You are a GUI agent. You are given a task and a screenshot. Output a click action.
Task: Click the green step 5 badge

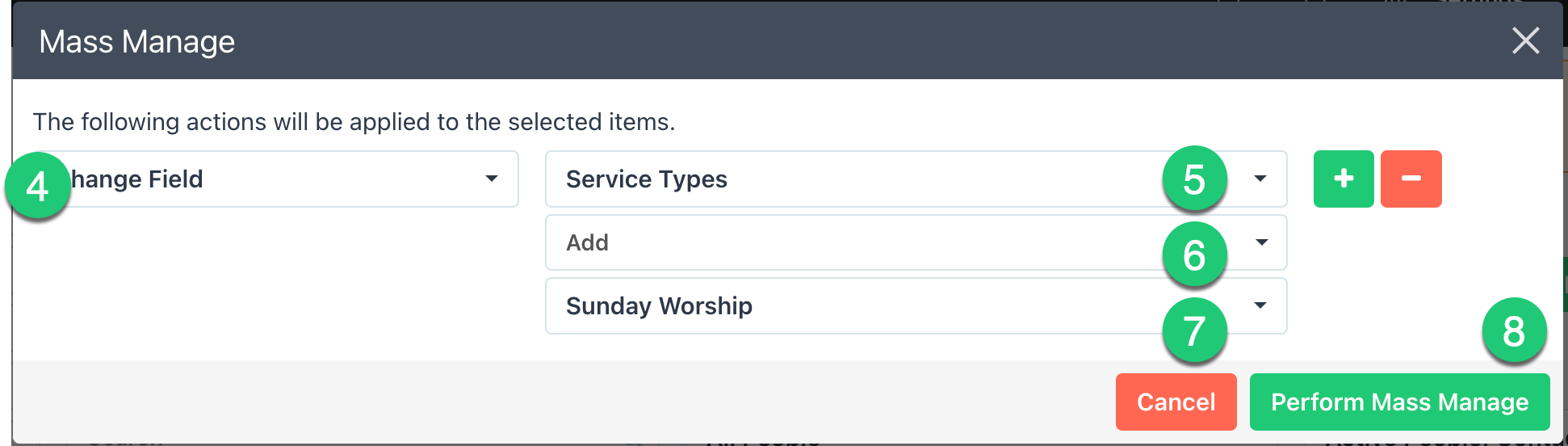1194,179
